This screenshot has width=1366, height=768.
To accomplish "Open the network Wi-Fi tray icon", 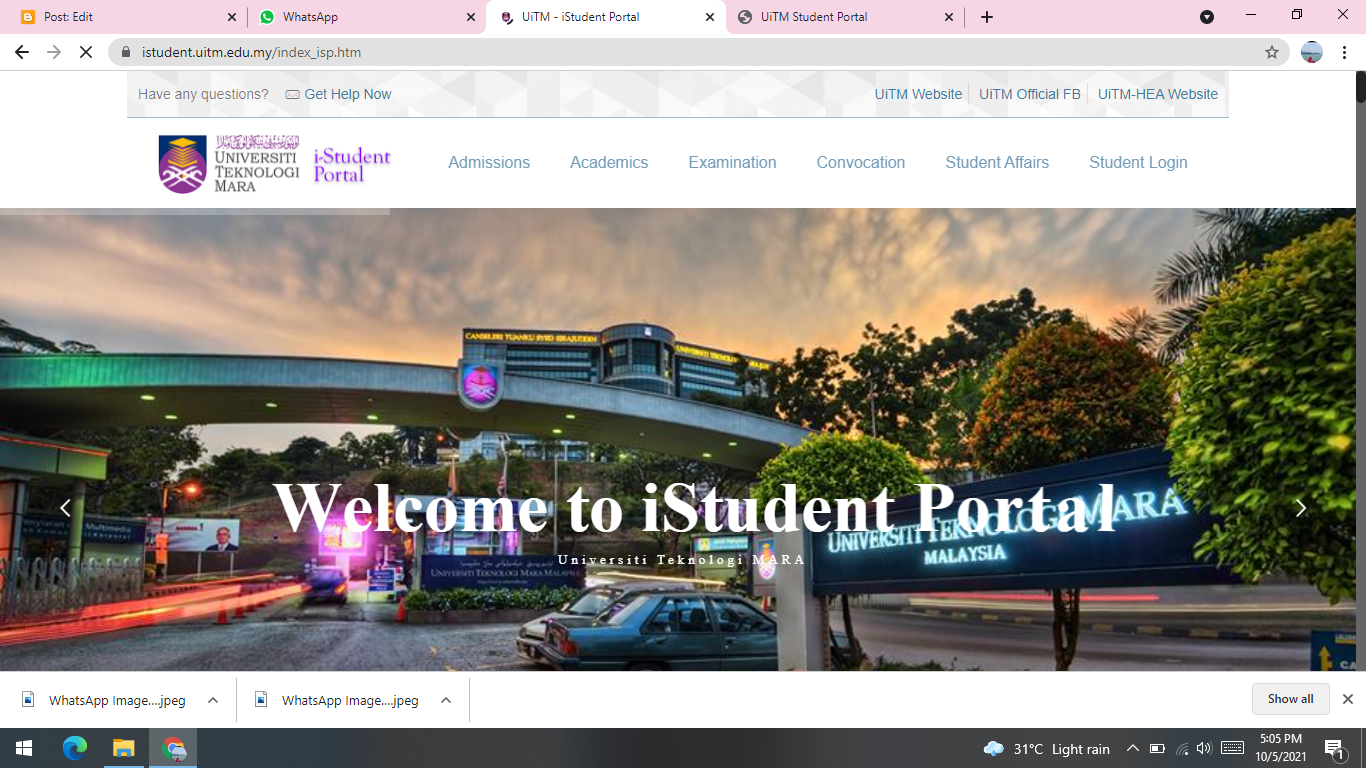I will point(1182,748).
